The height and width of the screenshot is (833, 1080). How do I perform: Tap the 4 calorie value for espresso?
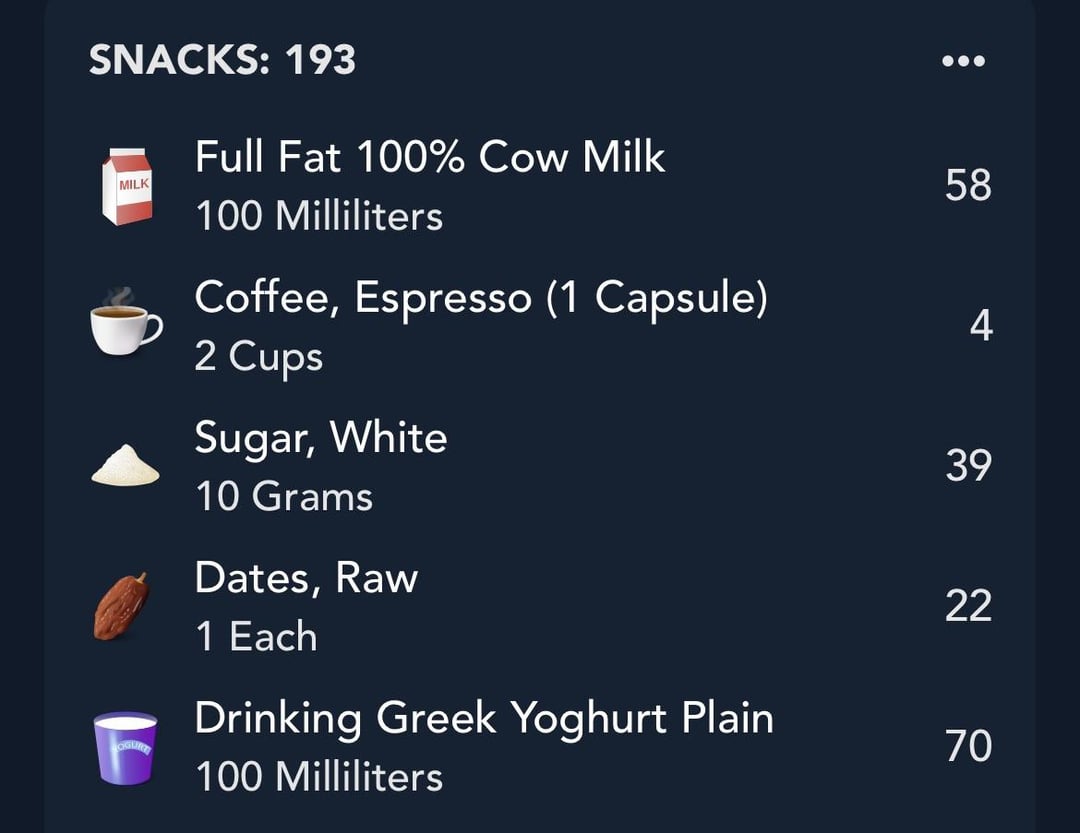(981, 325)
